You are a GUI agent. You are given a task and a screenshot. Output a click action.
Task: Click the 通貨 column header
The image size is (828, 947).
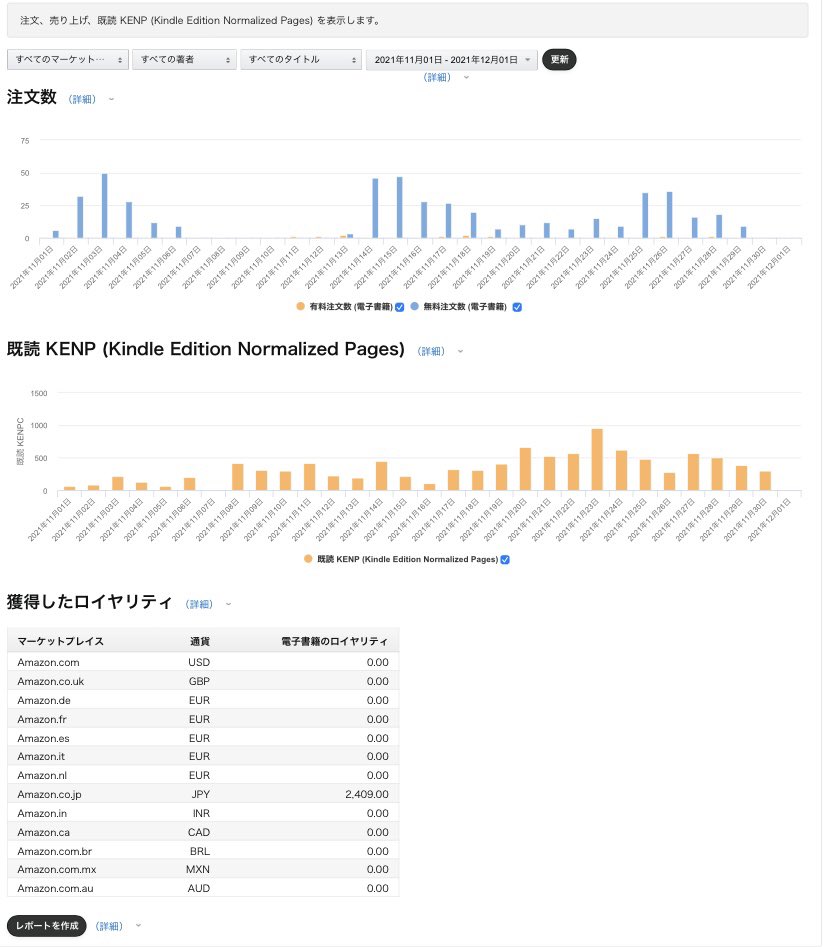click(x=200, y=641)
